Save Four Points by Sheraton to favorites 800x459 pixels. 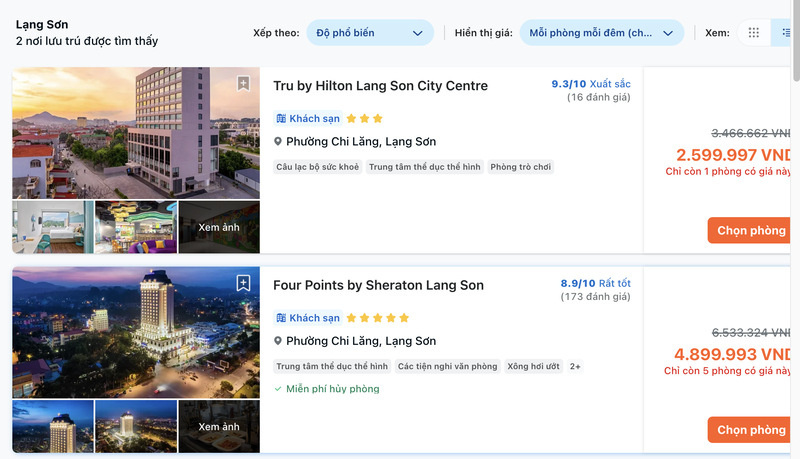243,284
